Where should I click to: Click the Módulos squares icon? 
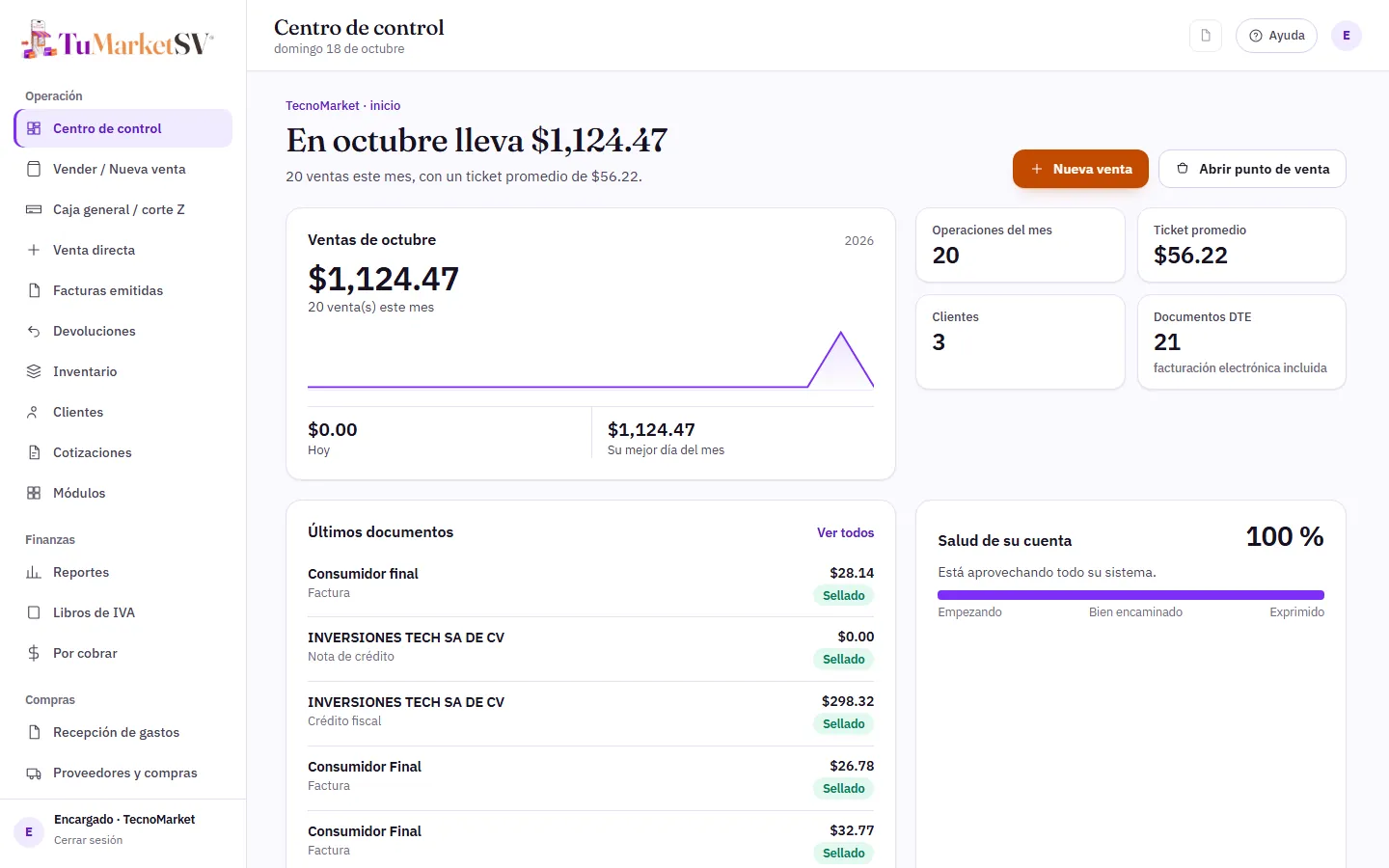[34, 493]
